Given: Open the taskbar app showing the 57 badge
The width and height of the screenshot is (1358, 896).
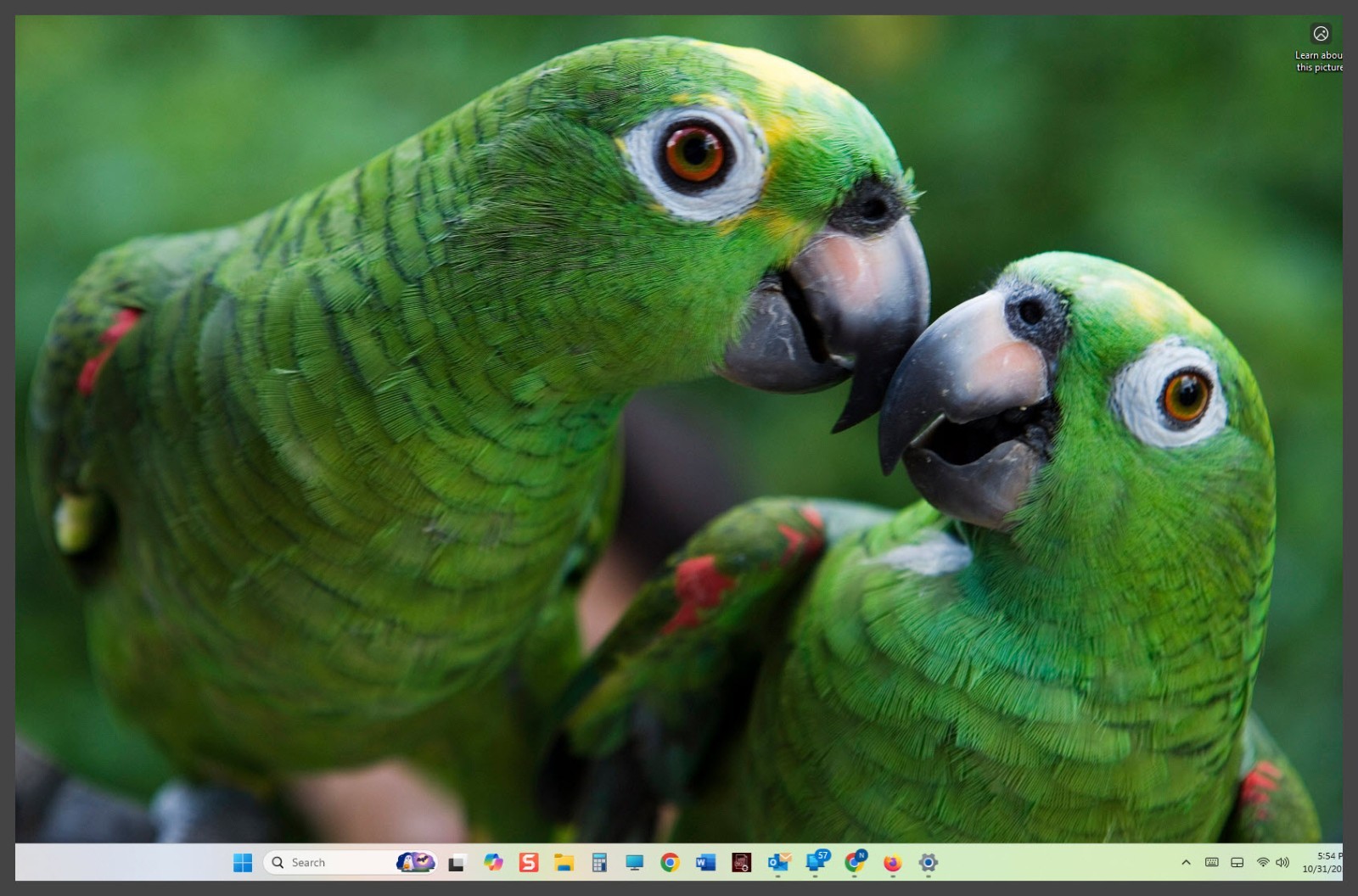Looking at the screenshot, I should [x=816, y=861].
